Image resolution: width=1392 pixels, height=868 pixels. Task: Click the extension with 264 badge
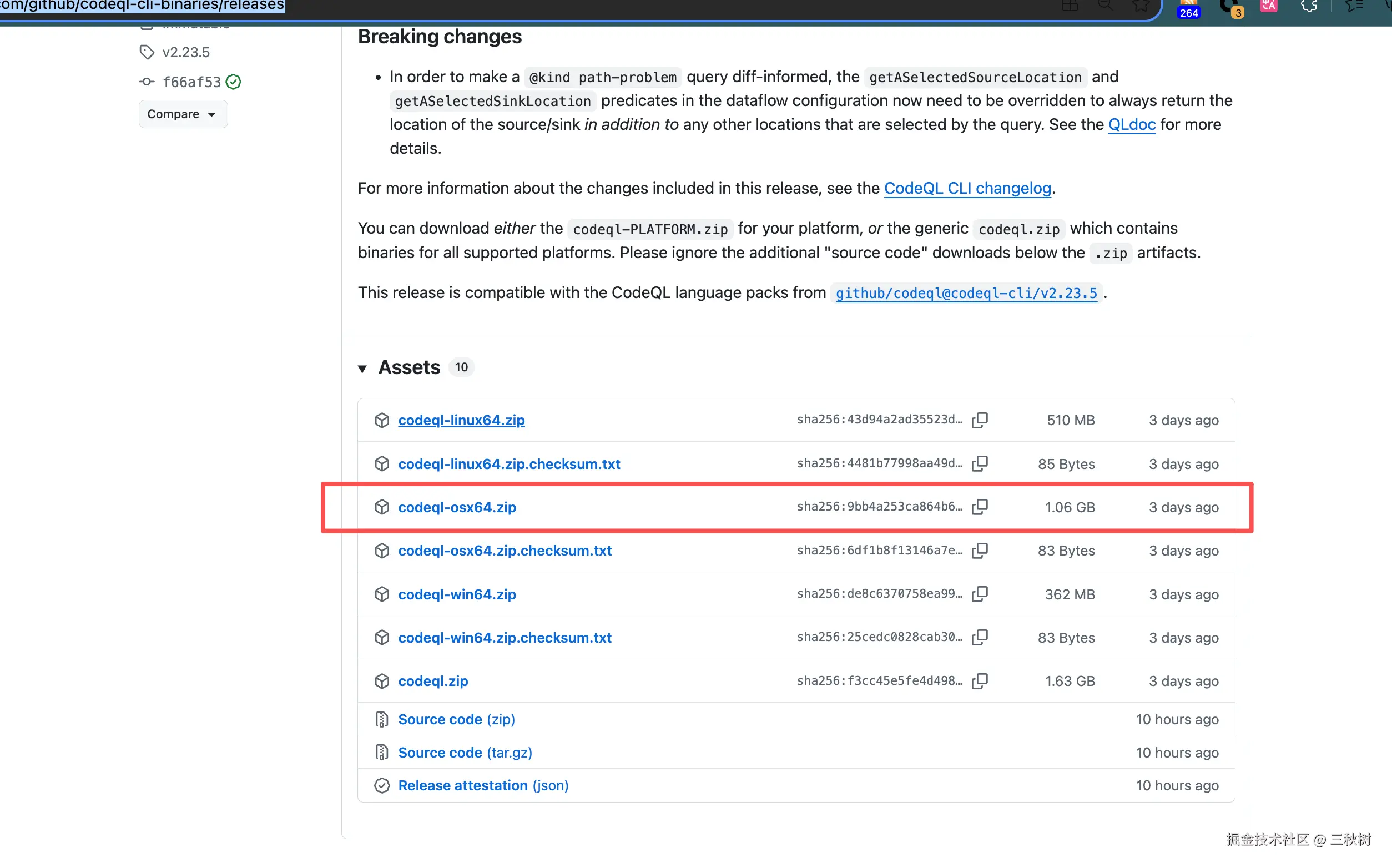(x=1188, y=8)
